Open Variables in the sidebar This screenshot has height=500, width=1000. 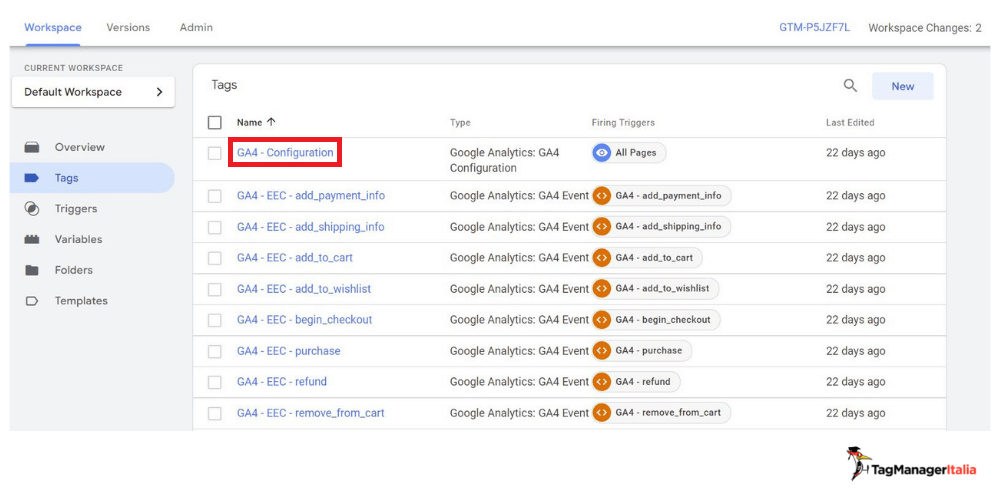point(78,239)
